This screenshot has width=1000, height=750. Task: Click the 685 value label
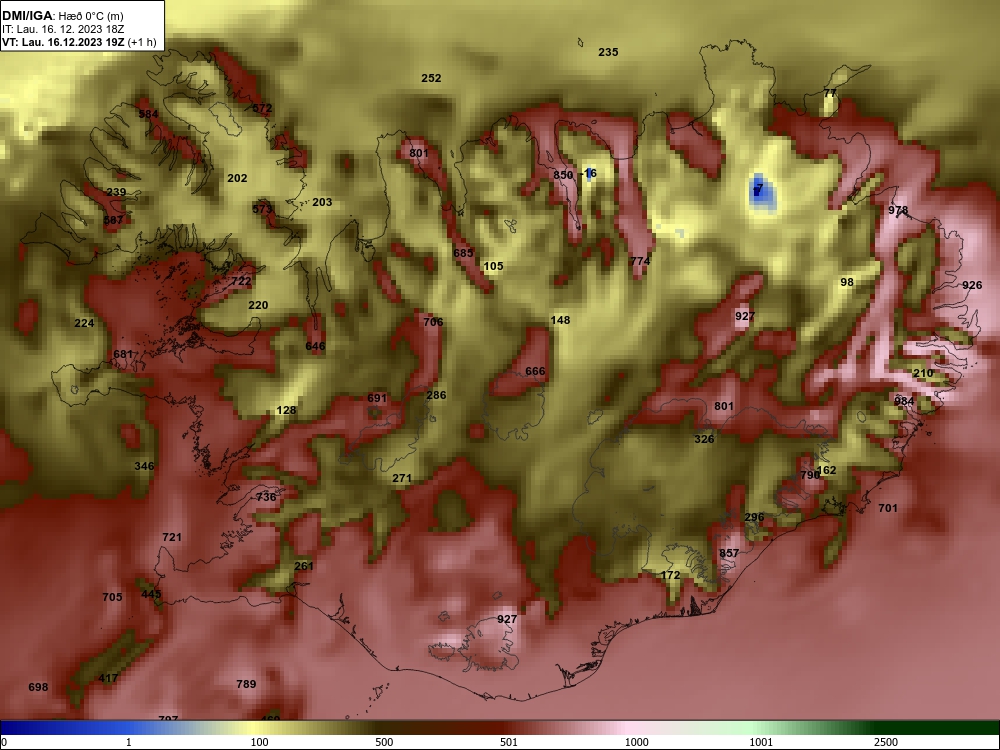point(464,253)
